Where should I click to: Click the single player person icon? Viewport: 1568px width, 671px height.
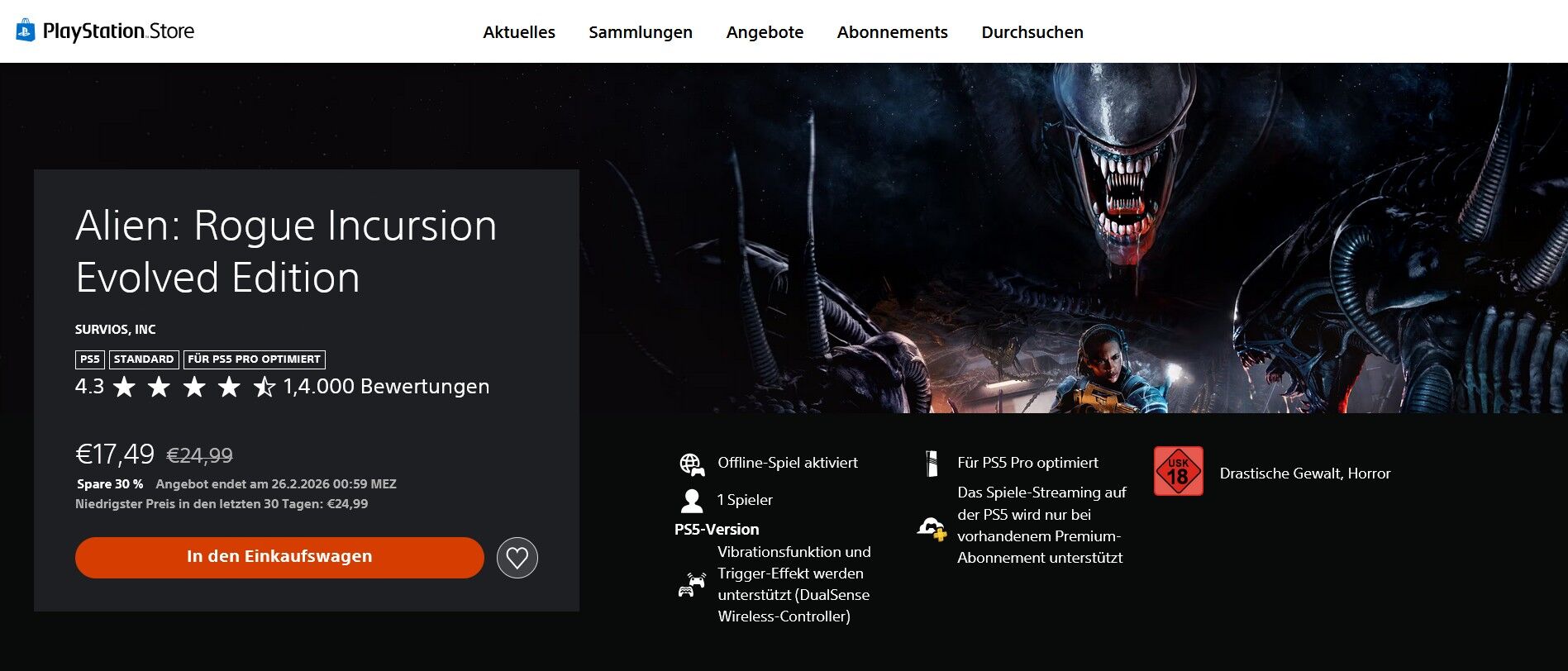point(691,501)
